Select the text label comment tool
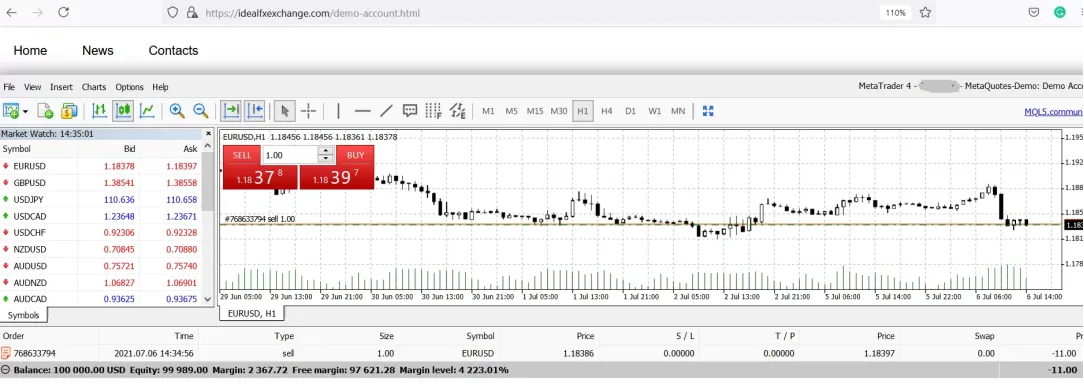 pos(410,111)
